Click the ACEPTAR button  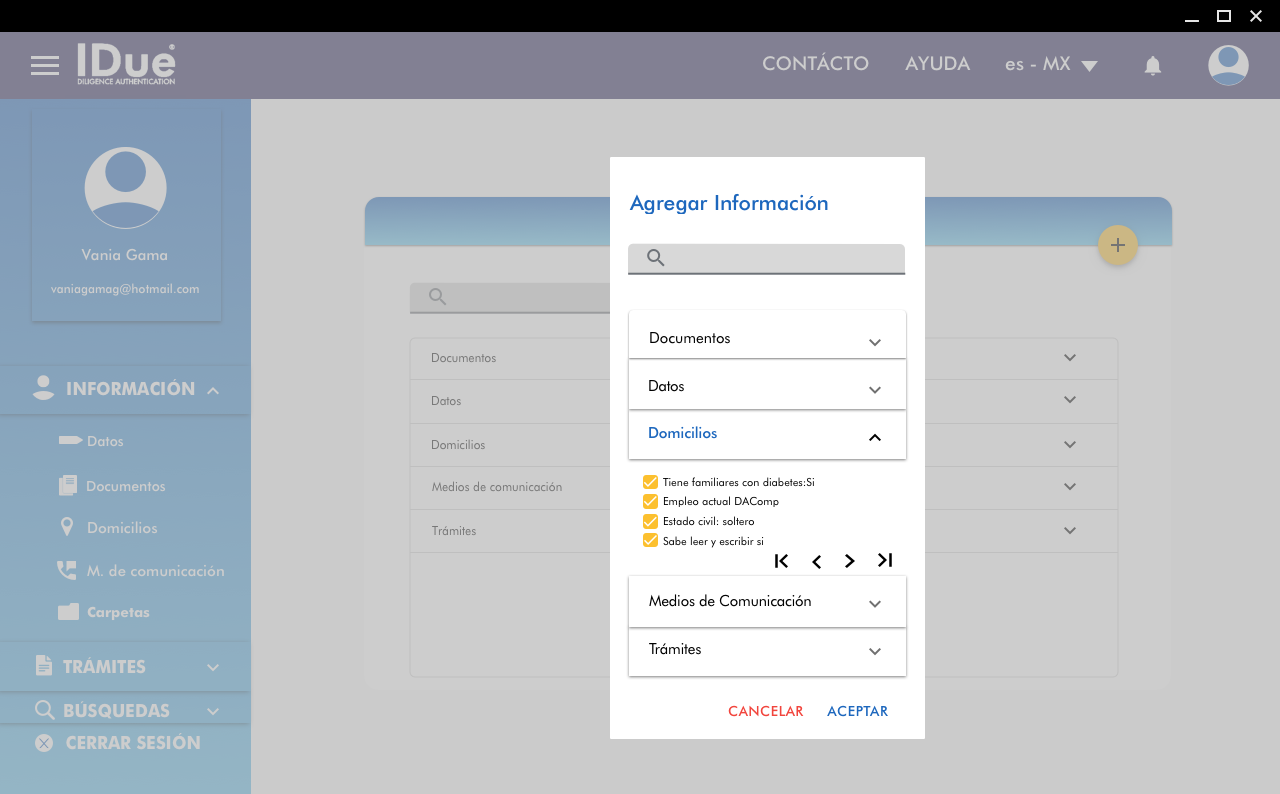(857, 712)
